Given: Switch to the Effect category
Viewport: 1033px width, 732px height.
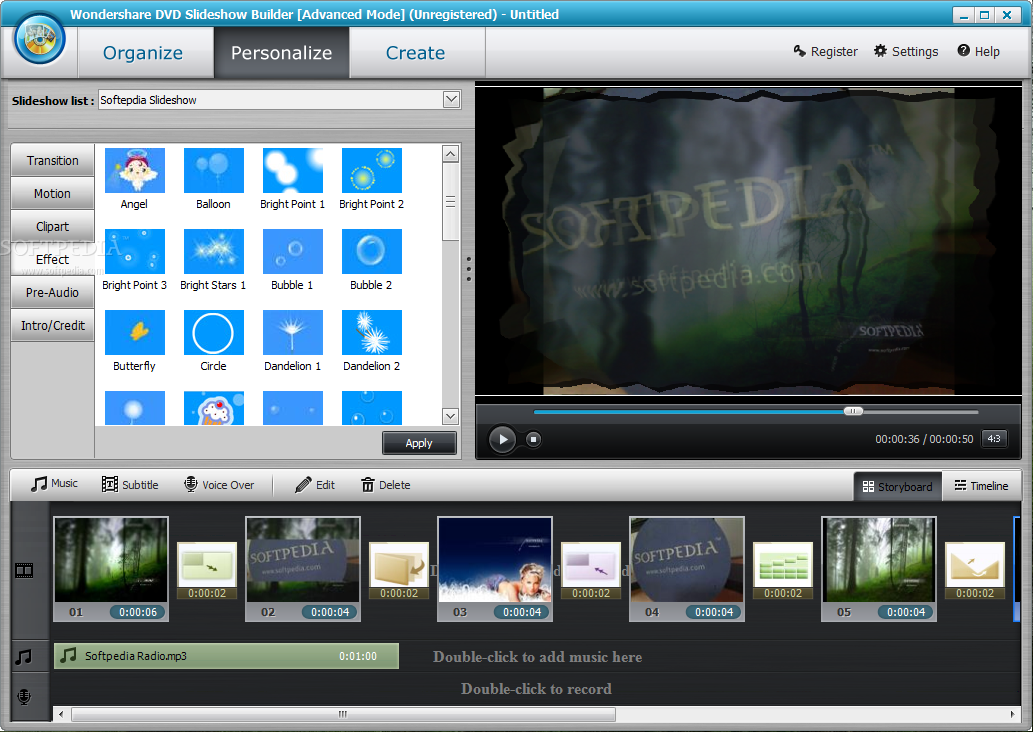Looking at the screenshot, I should click(x=53, y=260).
